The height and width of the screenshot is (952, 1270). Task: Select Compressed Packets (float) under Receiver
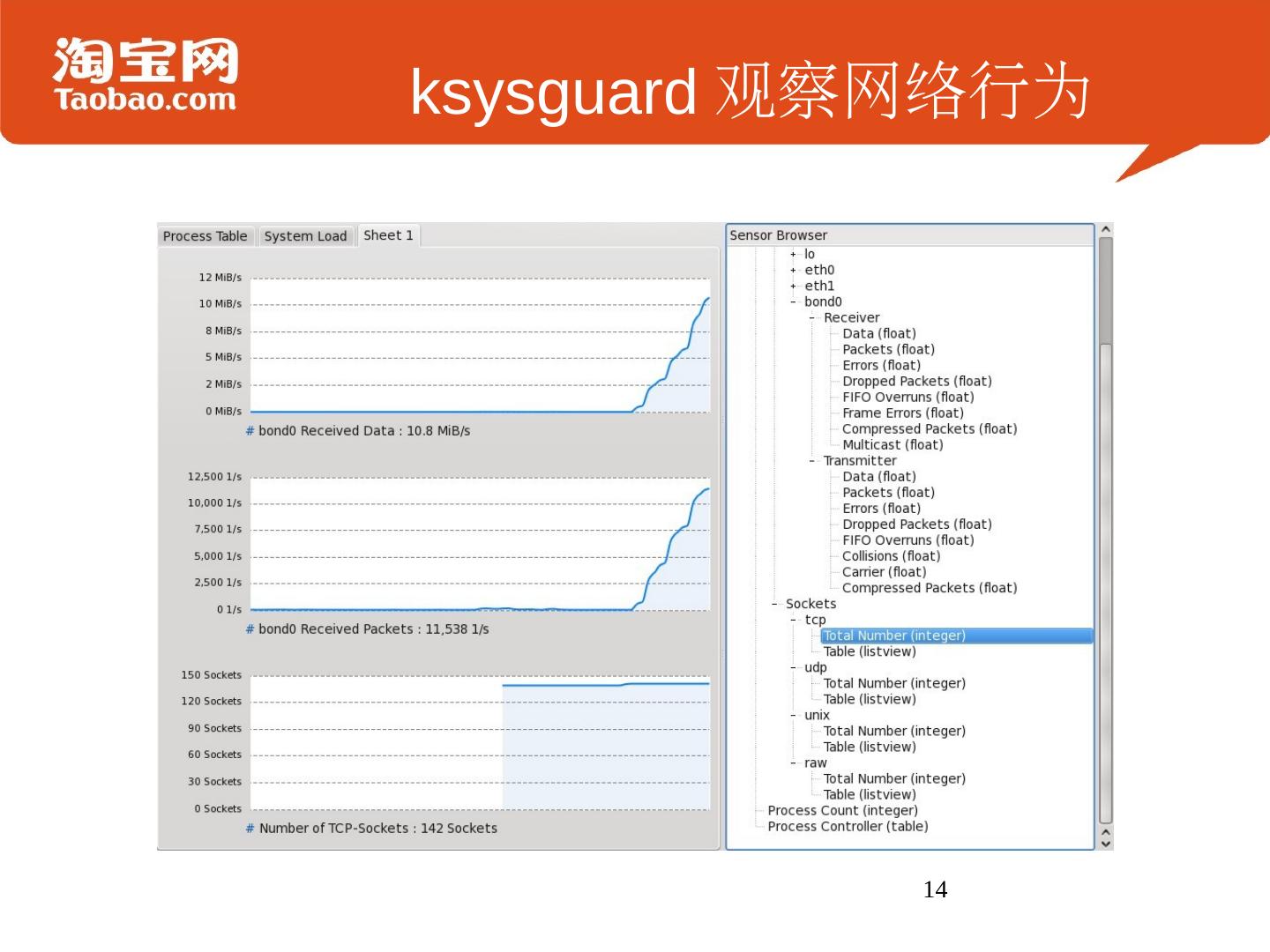pos(930,429)
